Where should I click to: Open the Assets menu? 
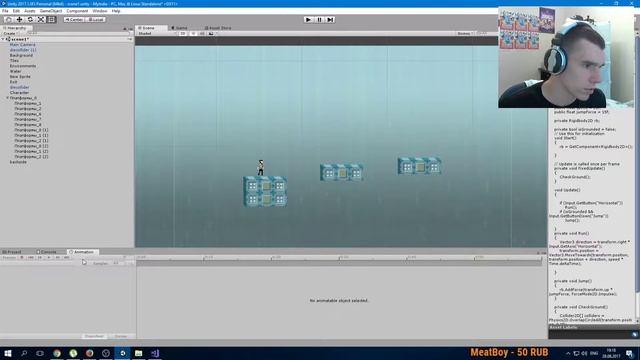click(30, 11)
